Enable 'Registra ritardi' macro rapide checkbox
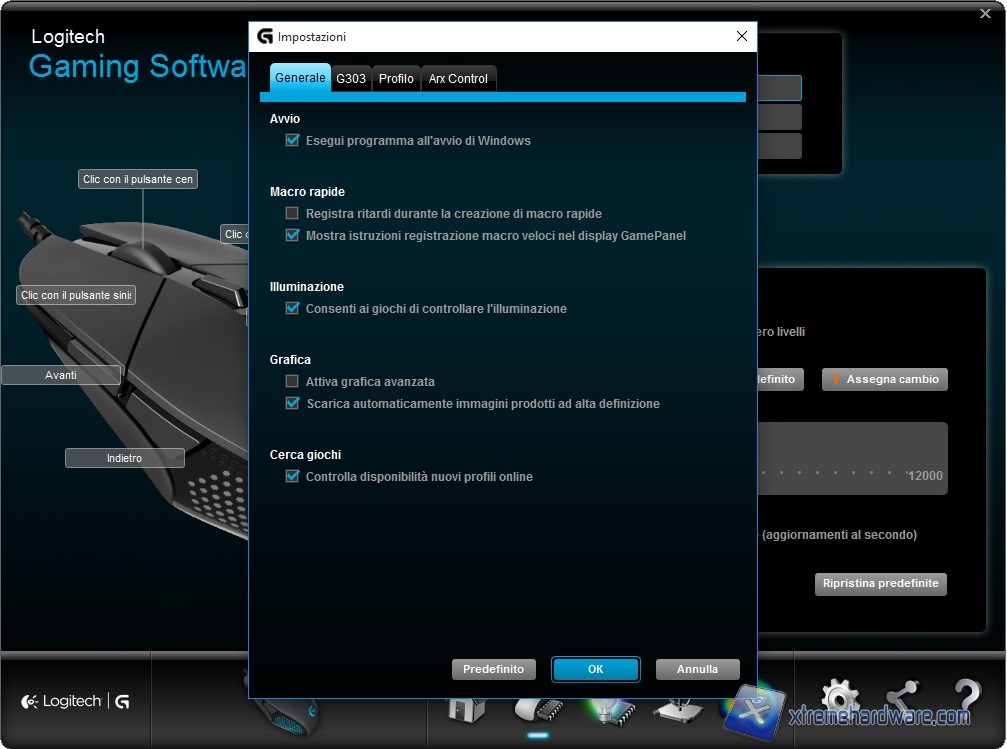 292,213
